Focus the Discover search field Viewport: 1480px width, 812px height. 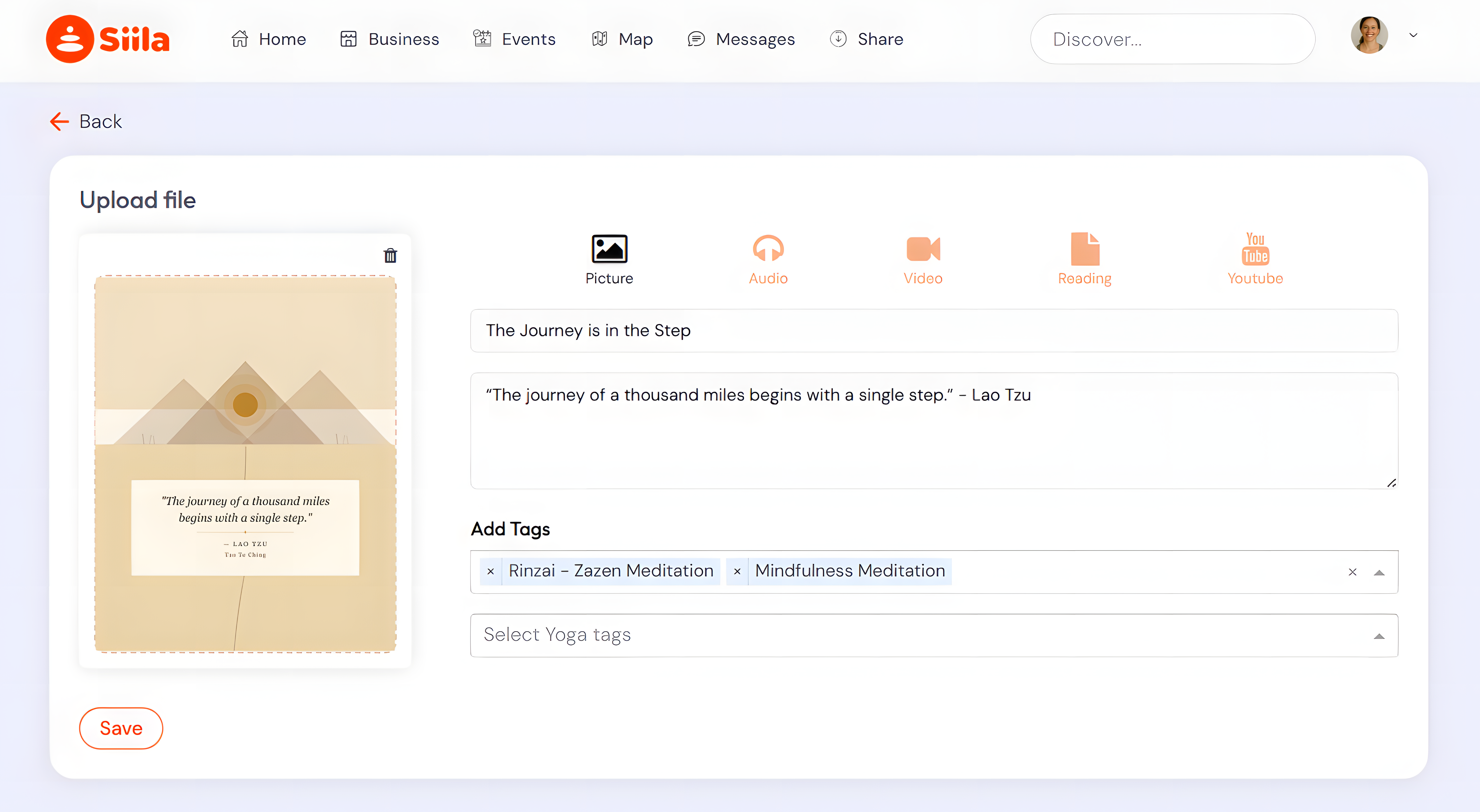[x=1173, y=39]
